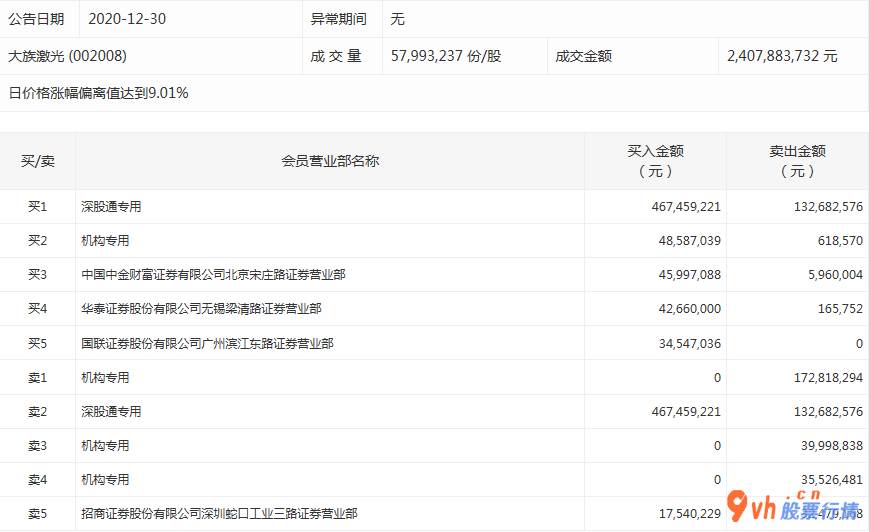This screenshot has width=869, height=532.
Task: Select buy amount 467,459,221 in row 买1
Action: tap(686, 207)
